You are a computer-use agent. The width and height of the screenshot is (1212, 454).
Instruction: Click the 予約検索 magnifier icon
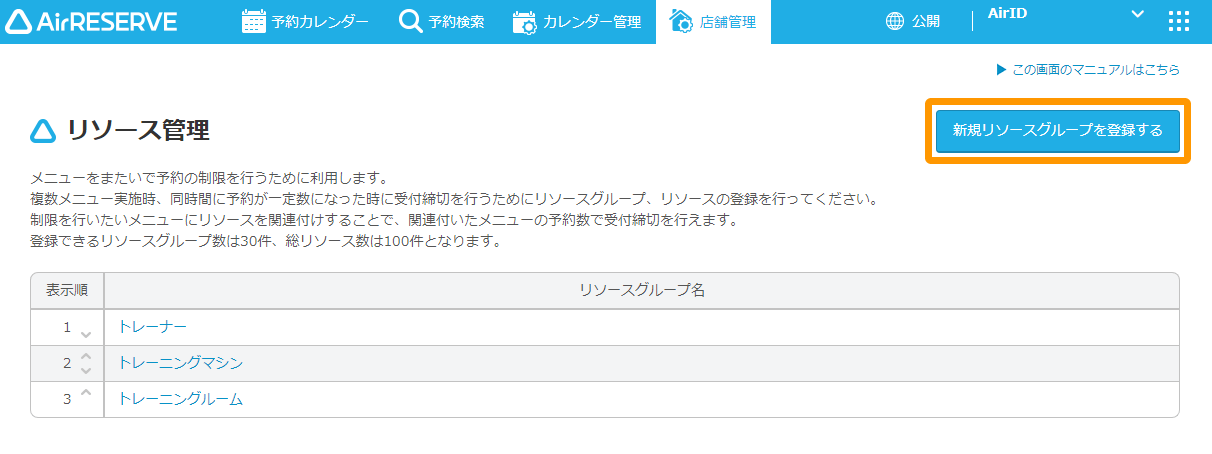410,21
